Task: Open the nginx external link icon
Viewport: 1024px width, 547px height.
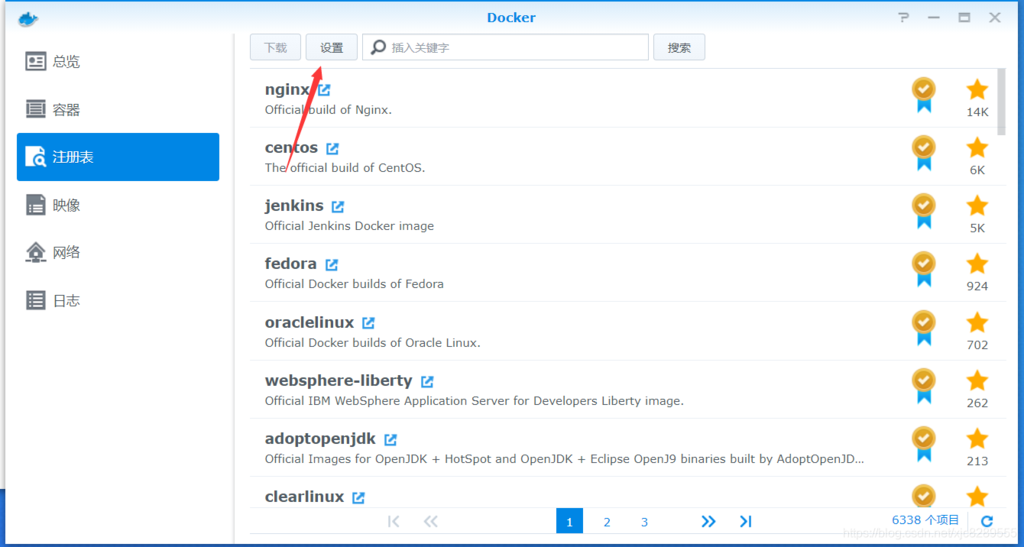Action: (x=324, y=90)
